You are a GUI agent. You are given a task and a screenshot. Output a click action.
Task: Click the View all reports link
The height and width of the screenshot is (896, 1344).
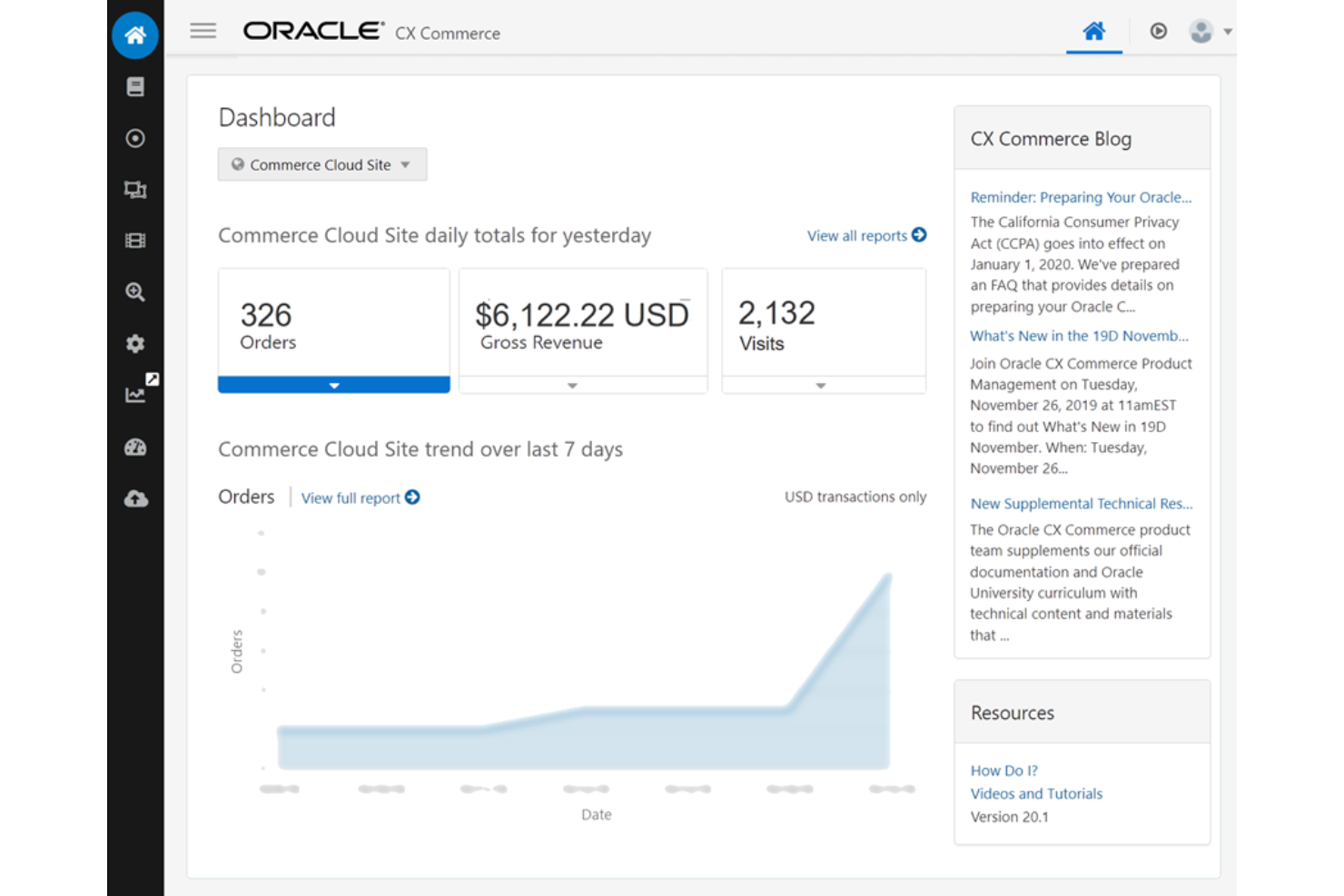[866, 235]
